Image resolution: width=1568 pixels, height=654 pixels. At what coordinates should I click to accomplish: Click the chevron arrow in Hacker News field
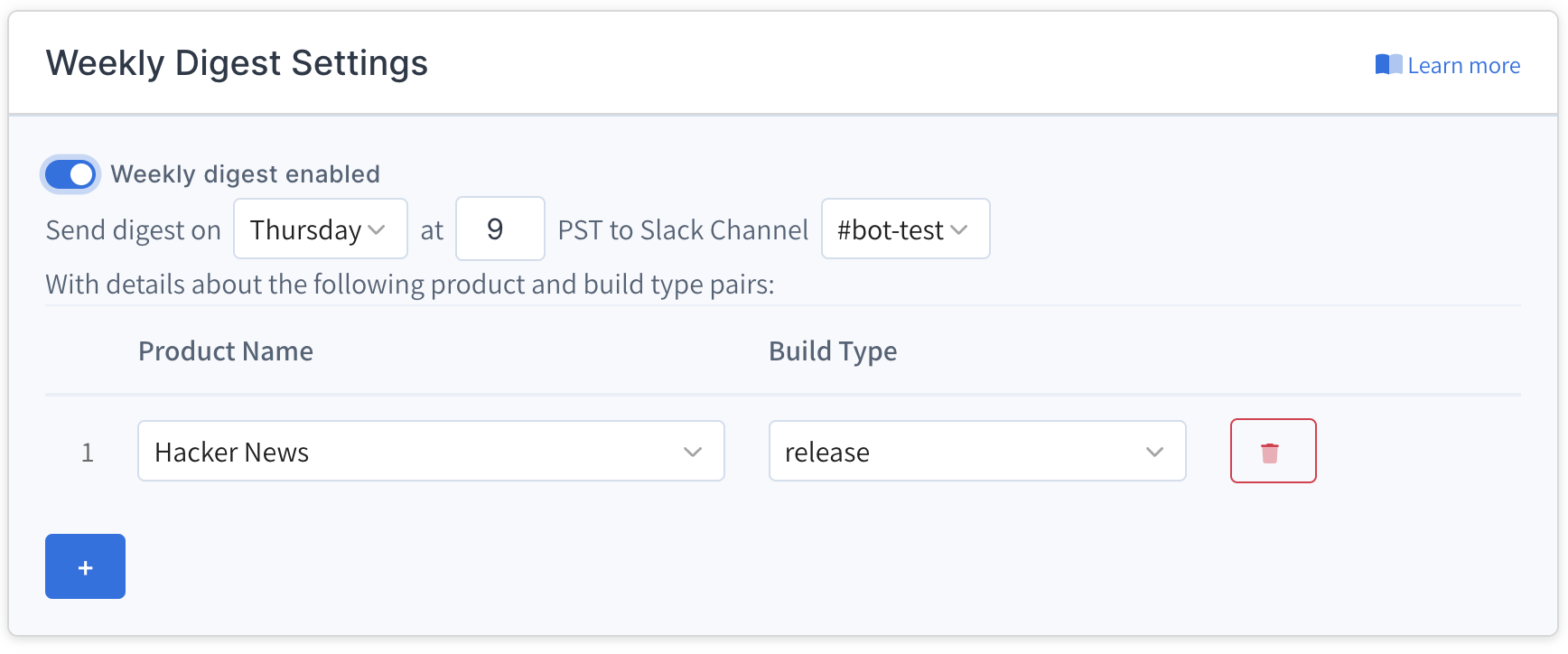(x=693, y=452)
